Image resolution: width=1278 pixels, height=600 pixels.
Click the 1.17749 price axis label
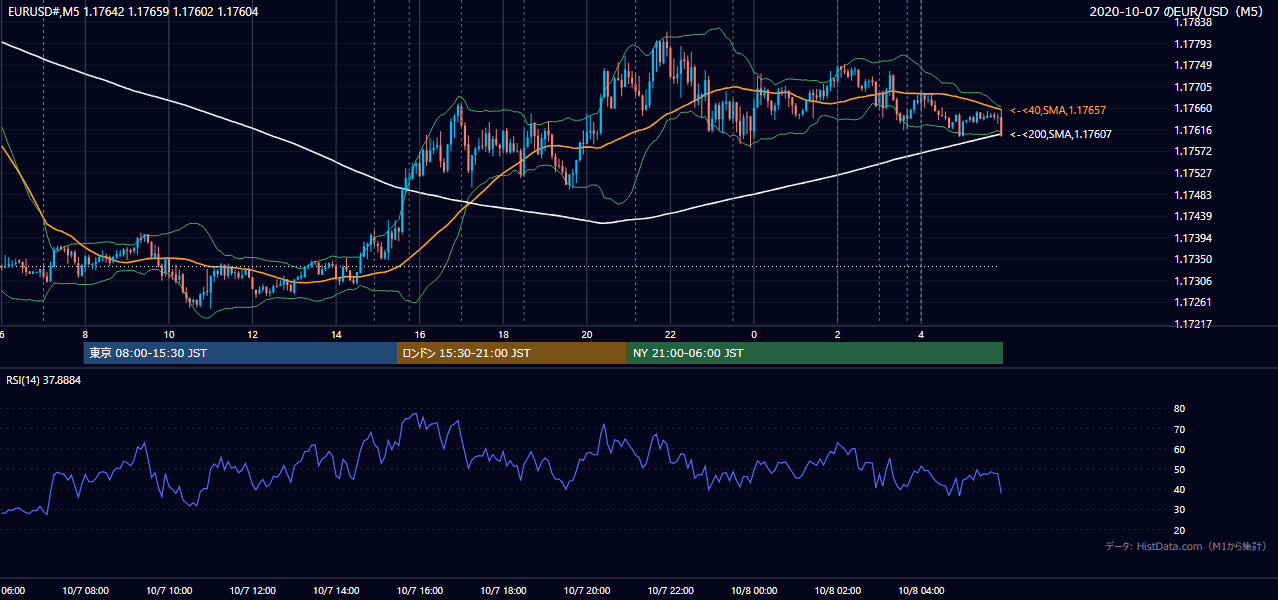tap(1193, 65)
